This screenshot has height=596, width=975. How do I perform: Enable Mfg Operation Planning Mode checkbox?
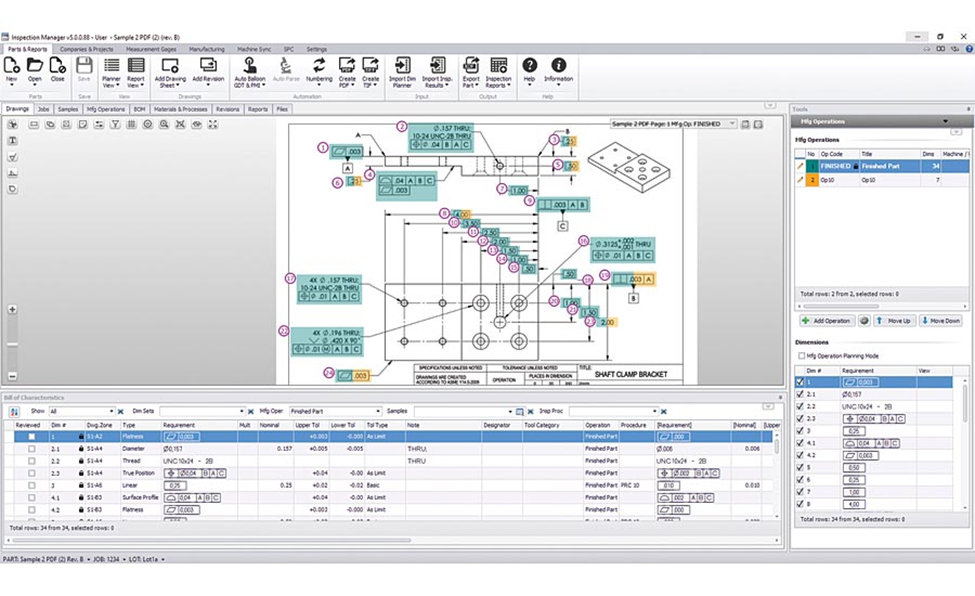point(802,356)
